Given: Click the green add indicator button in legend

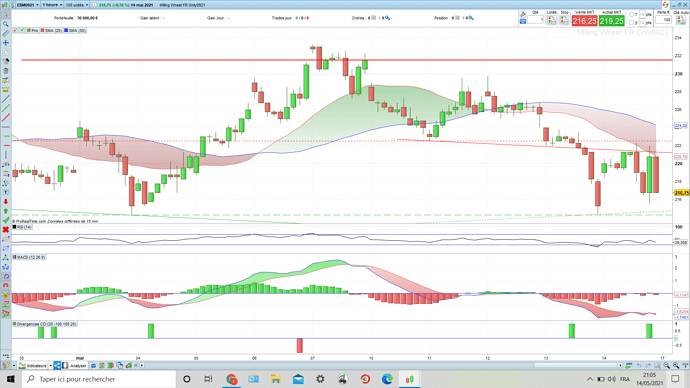Looking at the screenshot, I should tap(22, 31).
